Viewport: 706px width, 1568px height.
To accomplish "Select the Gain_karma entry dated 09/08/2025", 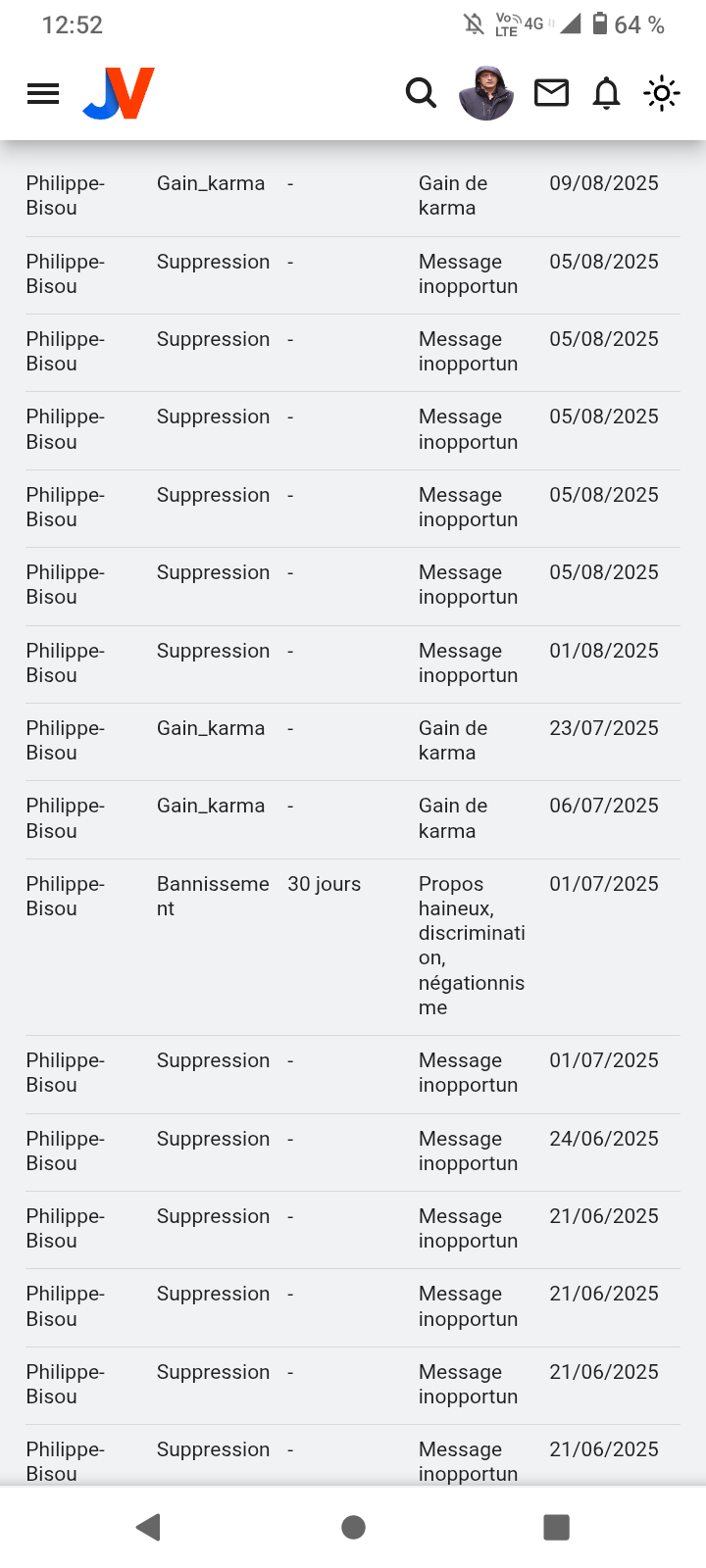I will pyautogui.click(x=211, y=183).
